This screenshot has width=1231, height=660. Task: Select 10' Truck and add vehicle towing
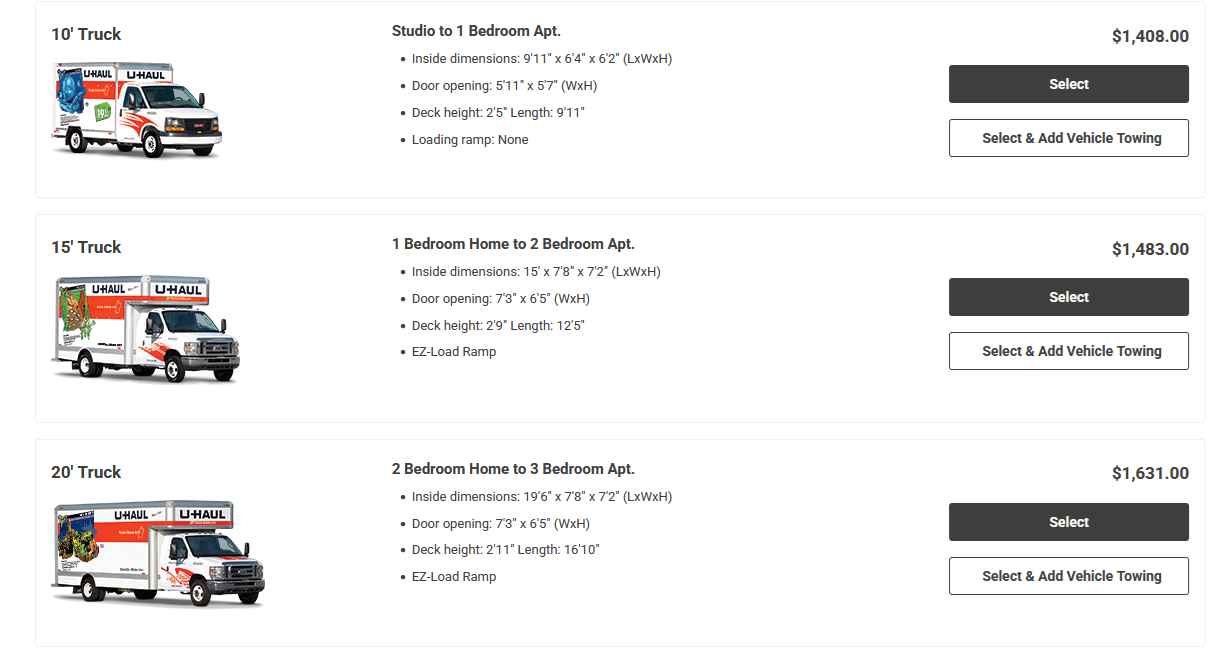point(1068,138)
